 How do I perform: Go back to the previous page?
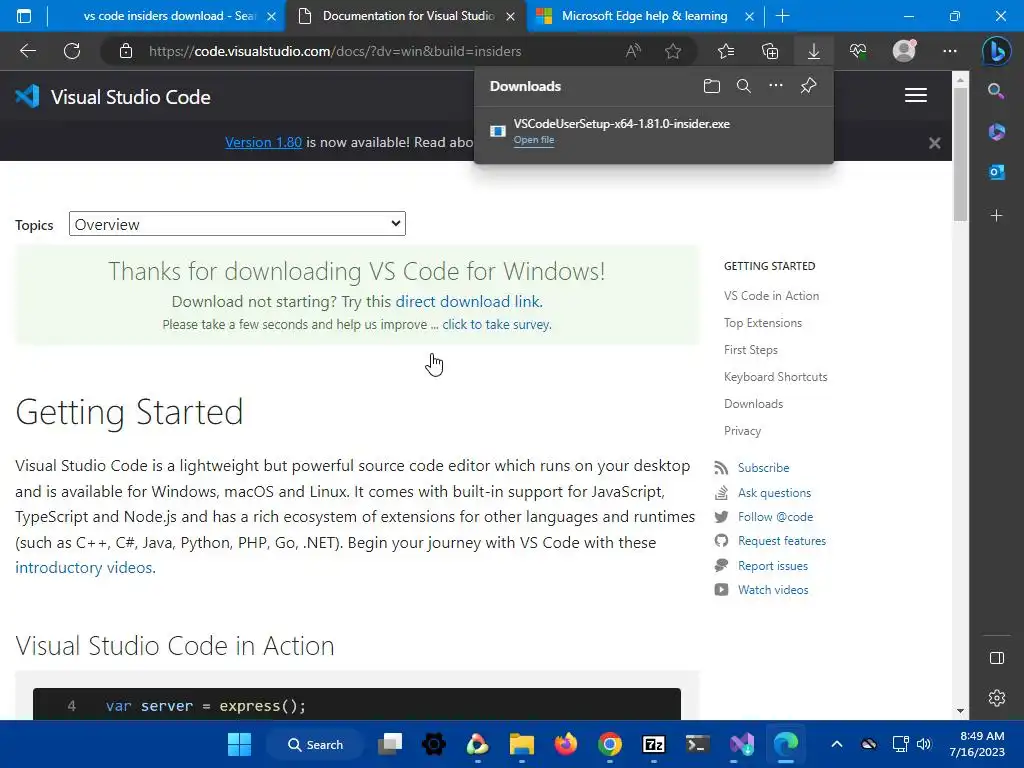[x=27, y=51]
